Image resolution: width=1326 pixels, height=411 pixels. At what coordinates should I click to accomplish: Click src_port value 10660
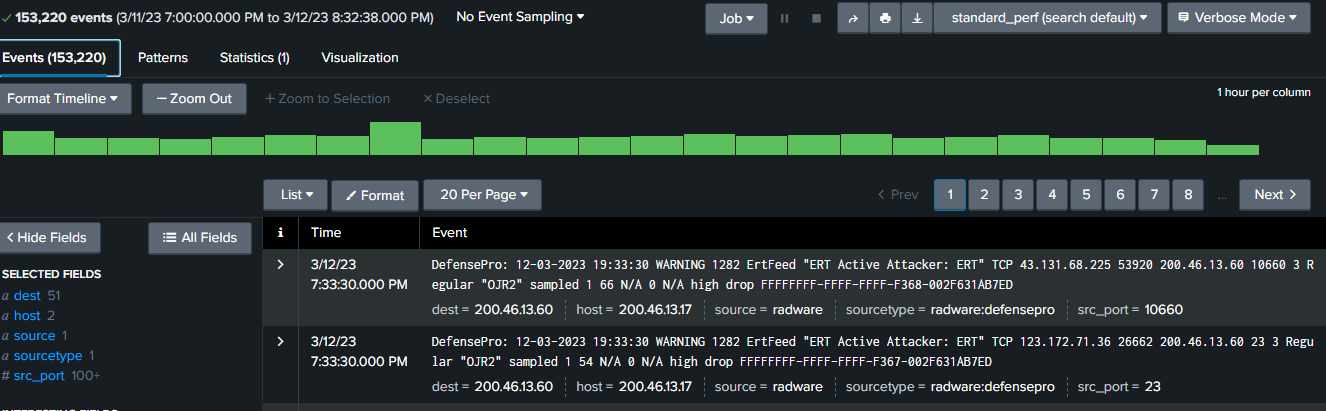pos(1164,309)
